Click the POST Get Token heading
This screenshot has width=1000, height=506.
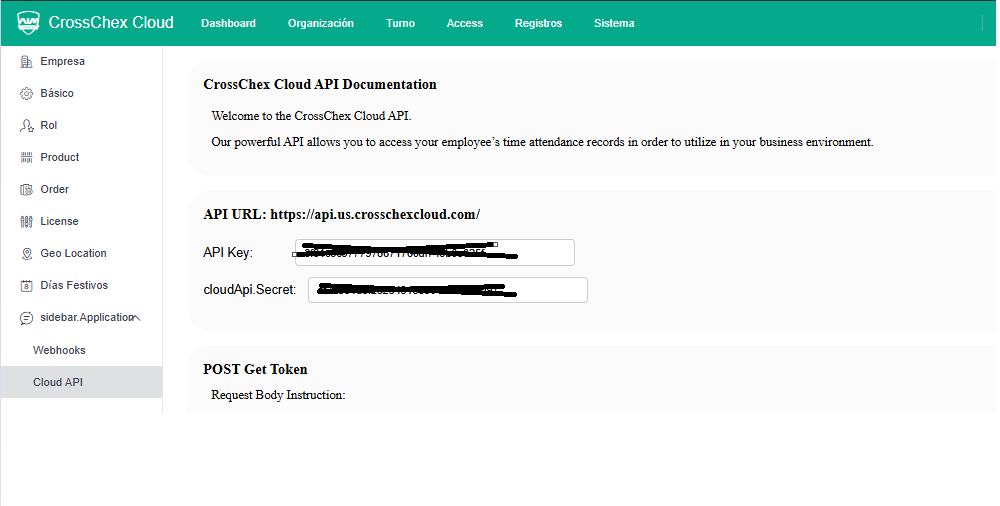point(255,369)
